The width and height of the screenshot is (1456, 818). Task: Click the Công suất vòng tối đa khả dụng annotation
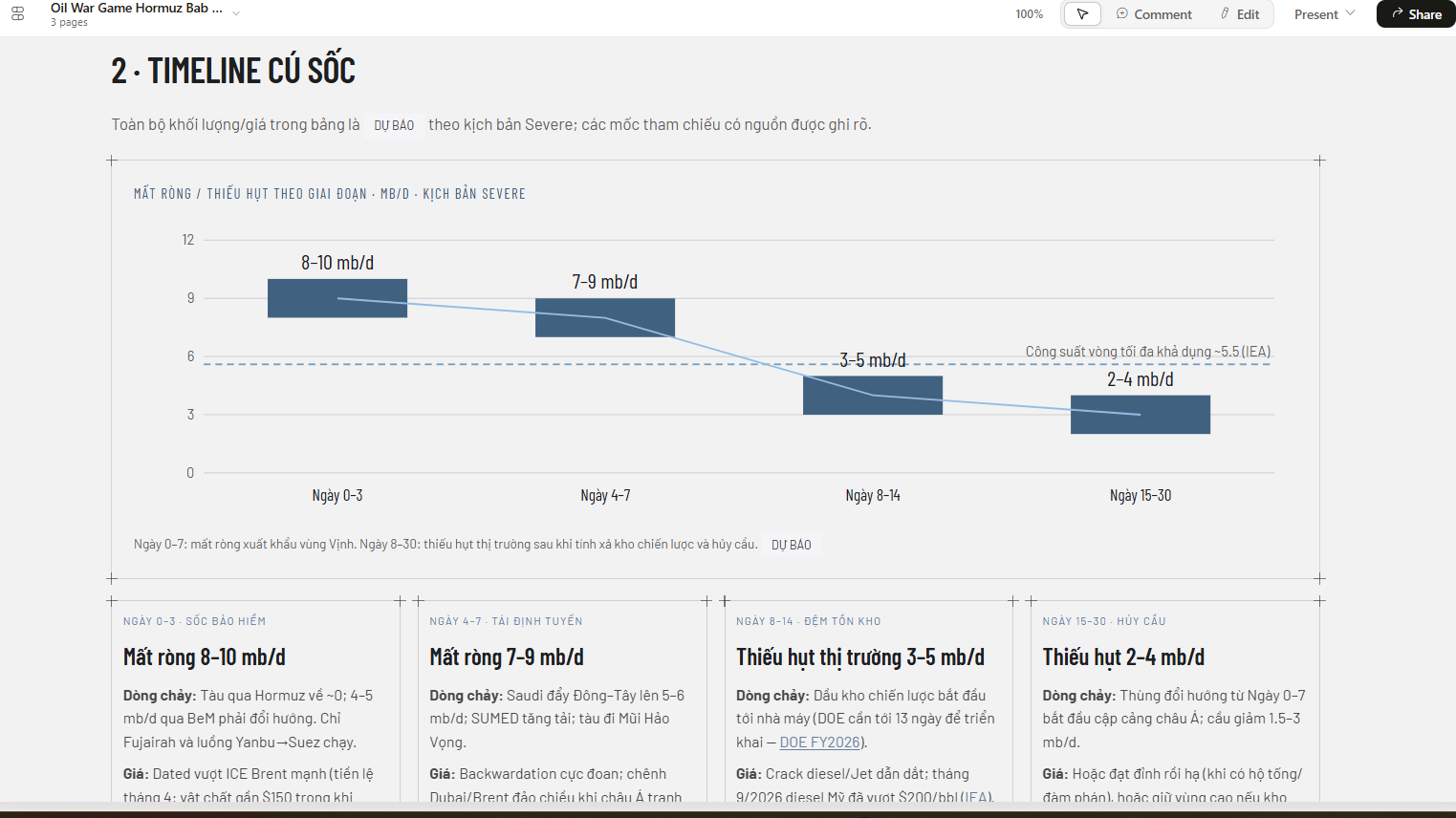pyautogui.click(x=1148, y=352)
